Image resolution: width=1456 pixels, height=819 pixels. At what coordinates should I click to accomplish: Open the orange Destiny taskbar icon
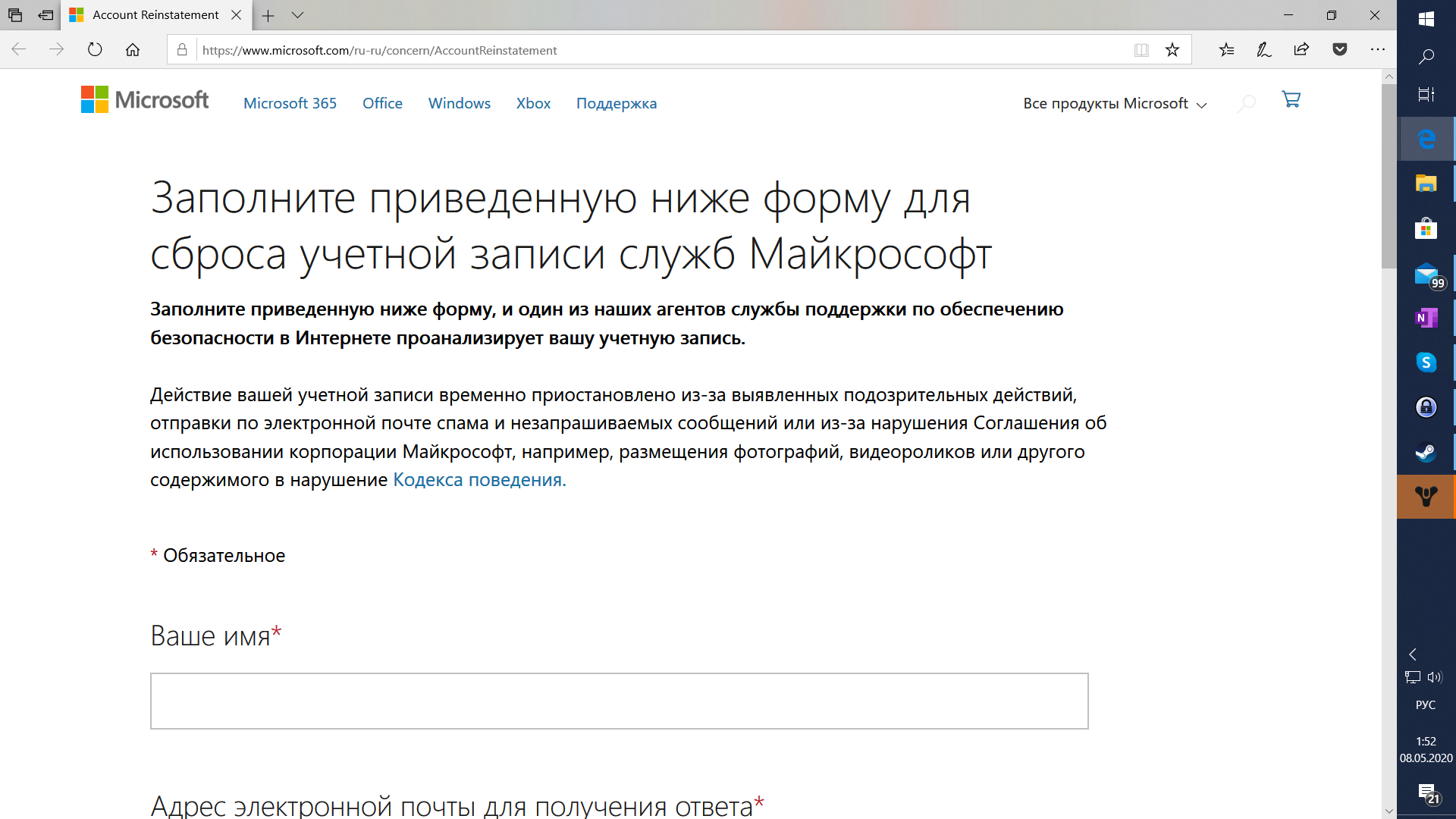[x=1426, y=497]
